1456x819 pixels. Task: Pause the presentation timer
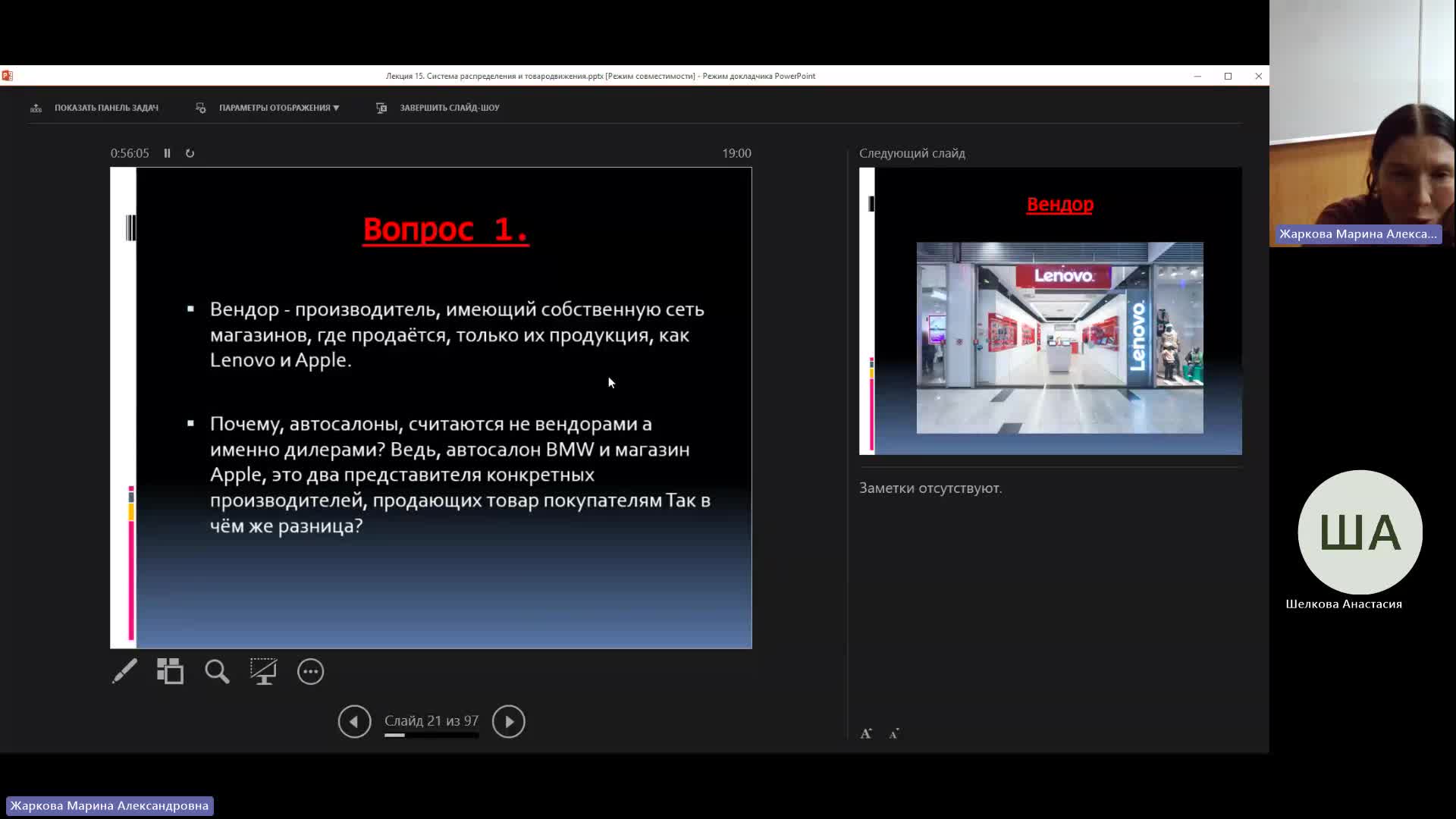click(167, 153)
